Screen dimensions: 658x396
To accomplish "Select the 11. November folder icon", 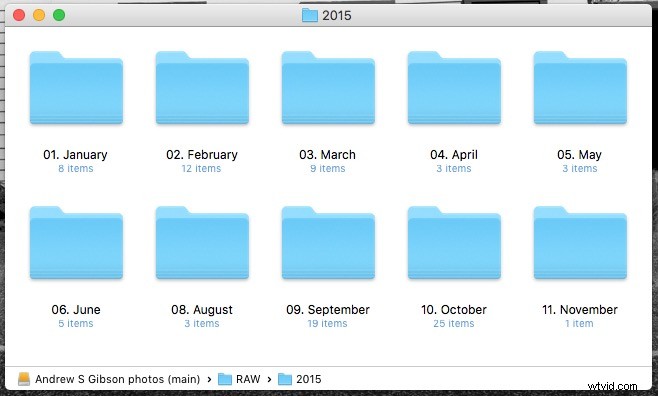I will pos(580,243).
